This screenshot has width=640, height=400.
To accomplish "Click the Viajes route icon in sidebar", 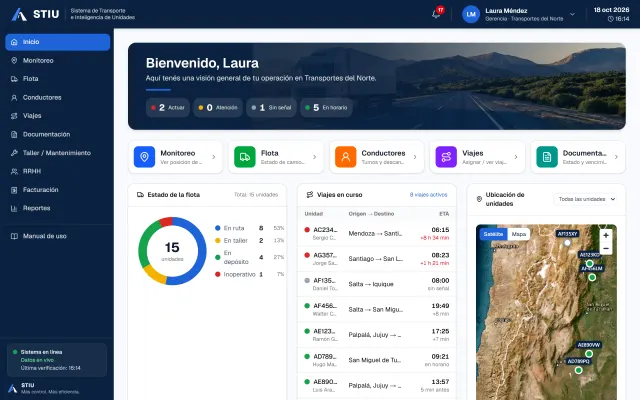I will (14, 116).
